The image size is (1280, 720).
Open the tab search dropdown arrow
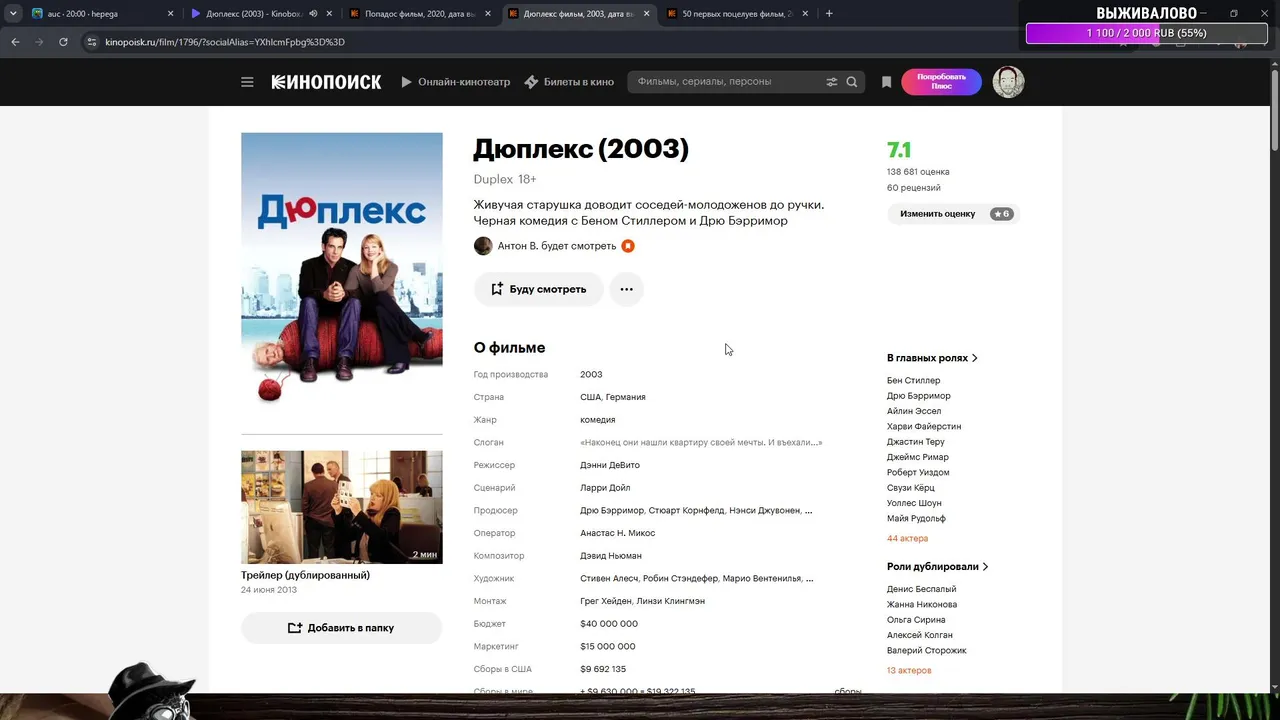tap(13, 14)
